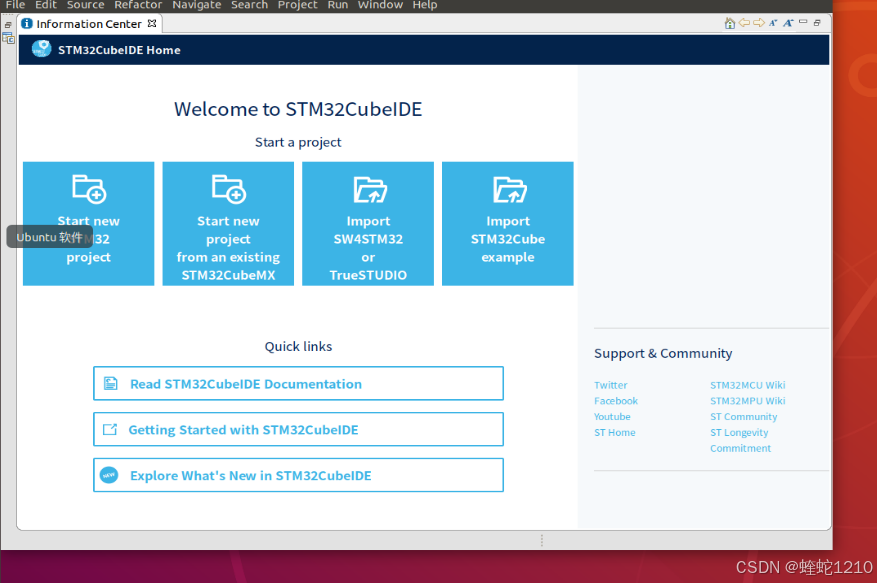Open the Source menu

pyautogui.click(x=86, y=5)
